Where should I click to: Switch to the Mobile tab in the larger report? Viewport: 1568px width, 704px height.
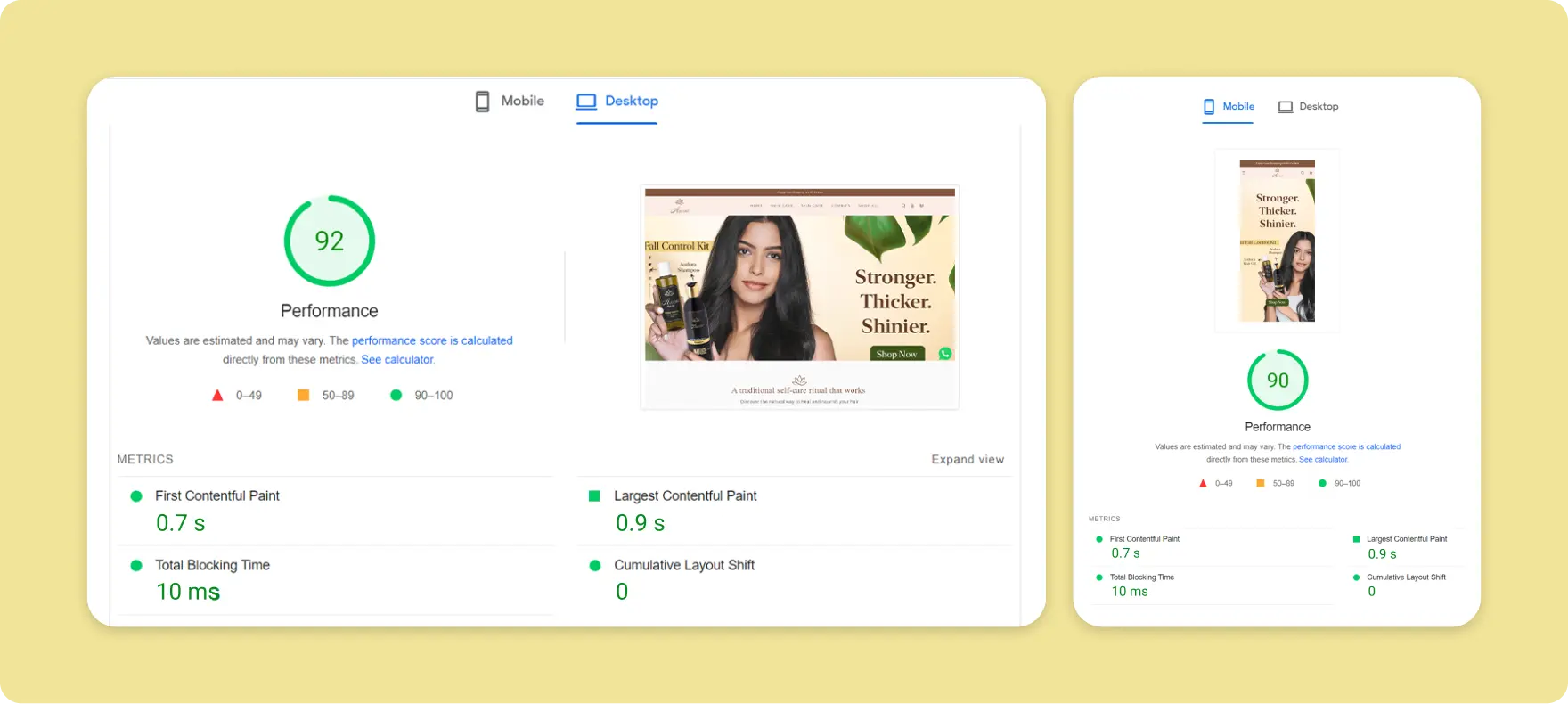(x=510, y=102)
